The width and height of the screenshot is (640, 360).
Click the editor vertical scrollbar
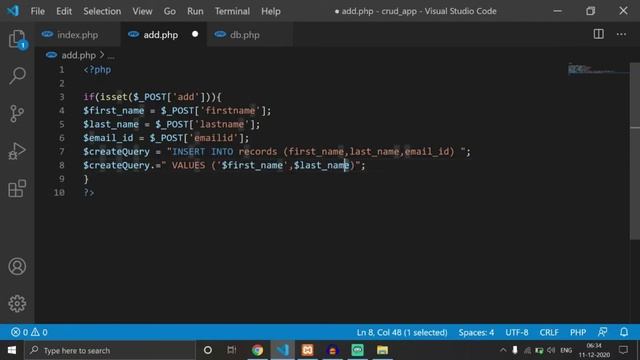click(635, 151)
